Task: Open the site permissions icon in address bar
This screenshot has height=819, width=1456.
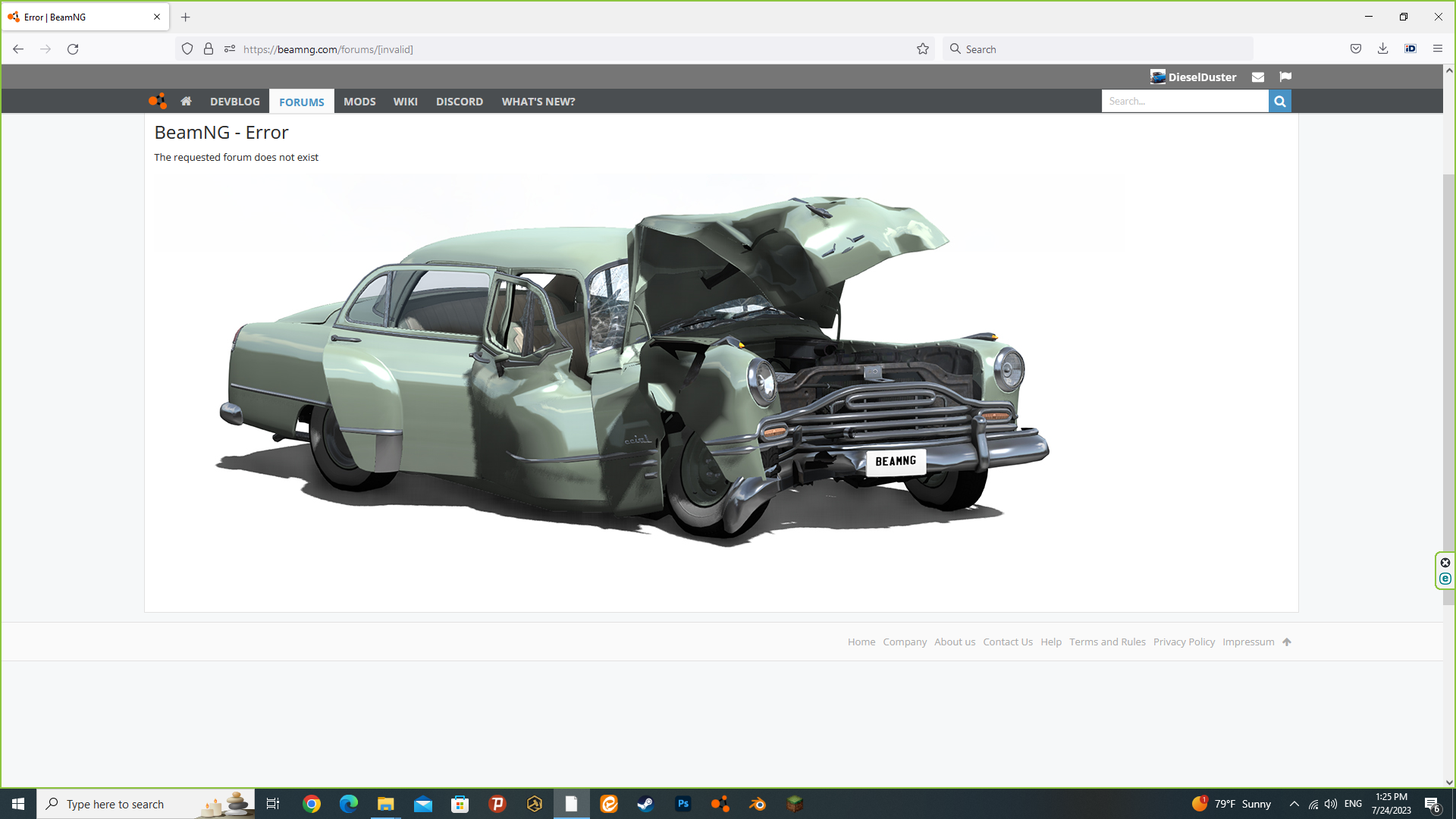Action: (x=230, y=49)
